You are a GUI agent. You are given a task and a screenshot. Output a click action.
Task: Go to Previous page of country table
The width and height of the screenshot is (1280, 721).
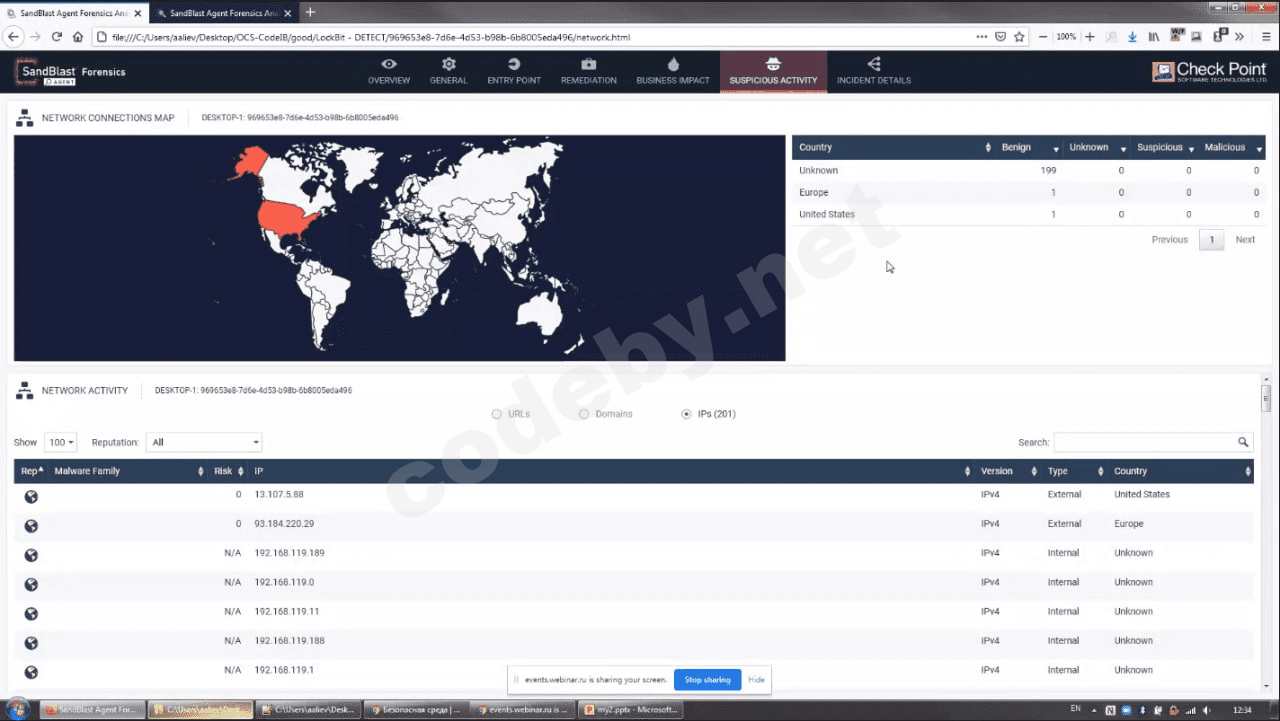pyautogui.click(x=1170, y=240)
